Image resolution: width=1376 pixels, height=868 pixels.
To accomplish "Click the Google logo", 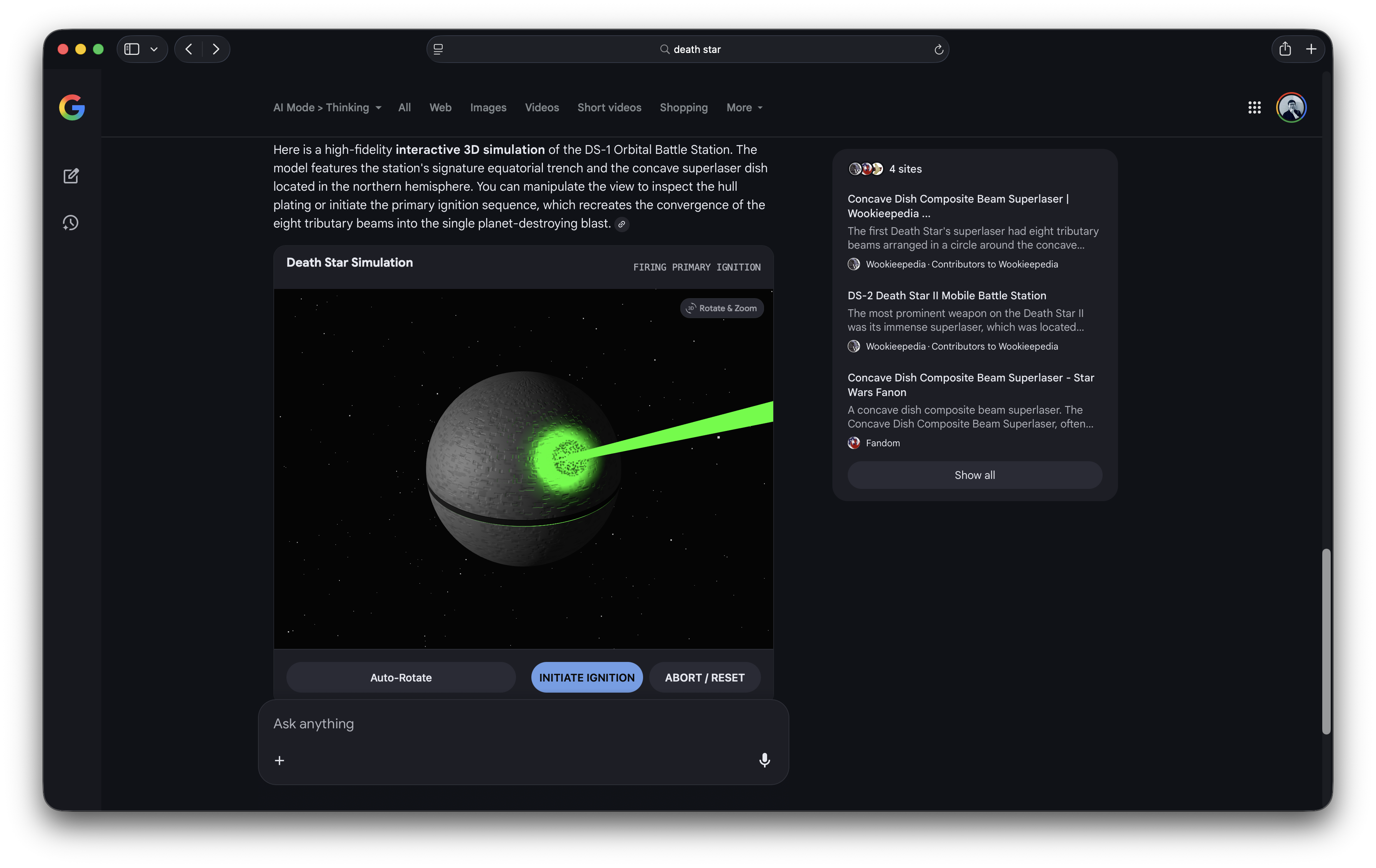I will pyautogui.click(x=72, y=107).
